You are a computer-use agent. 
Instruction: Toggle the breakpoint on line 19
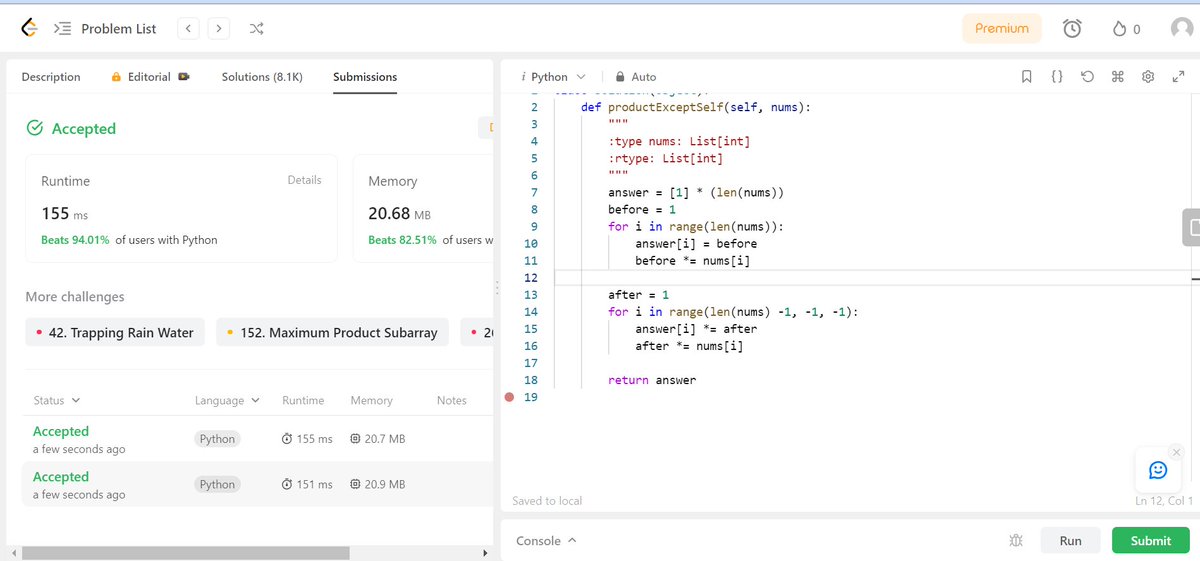click(x=510, y=397)
